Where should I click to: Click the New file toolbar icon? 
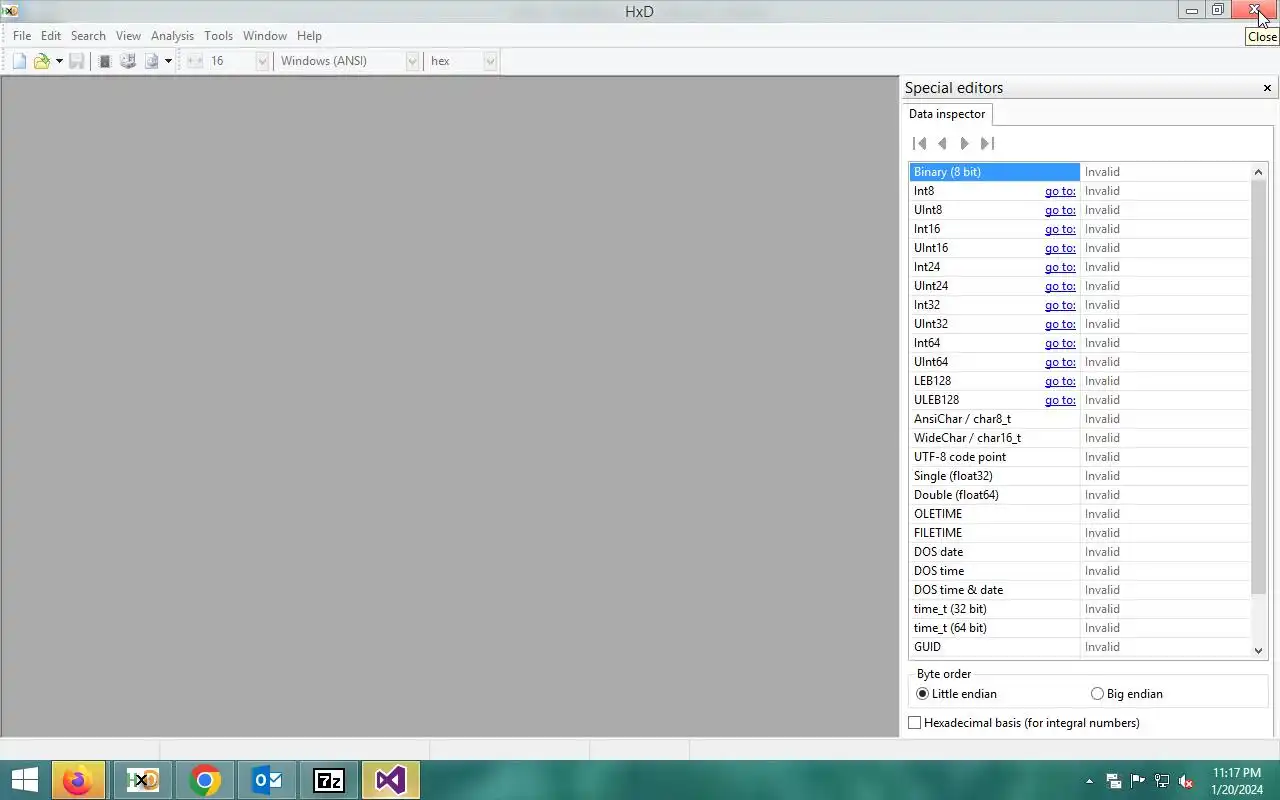click(19, 61)
